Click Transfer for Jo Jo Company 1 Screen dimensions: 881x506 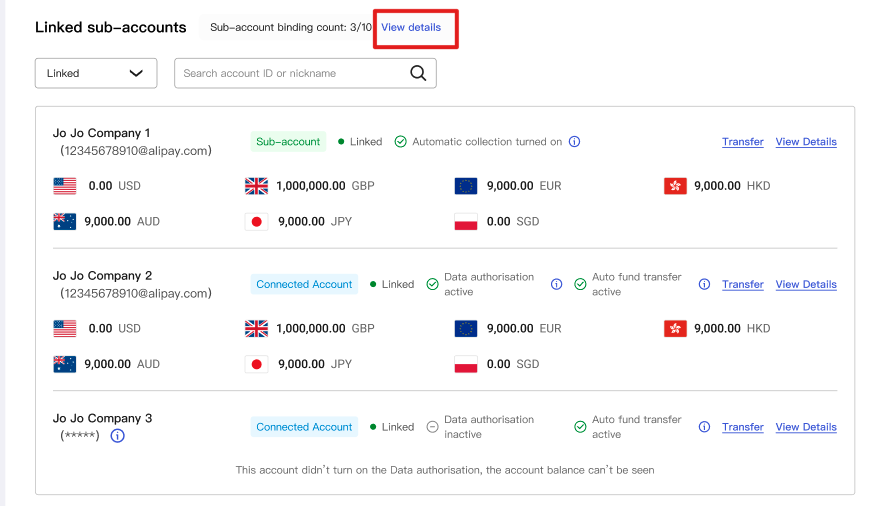coord(743,142)
